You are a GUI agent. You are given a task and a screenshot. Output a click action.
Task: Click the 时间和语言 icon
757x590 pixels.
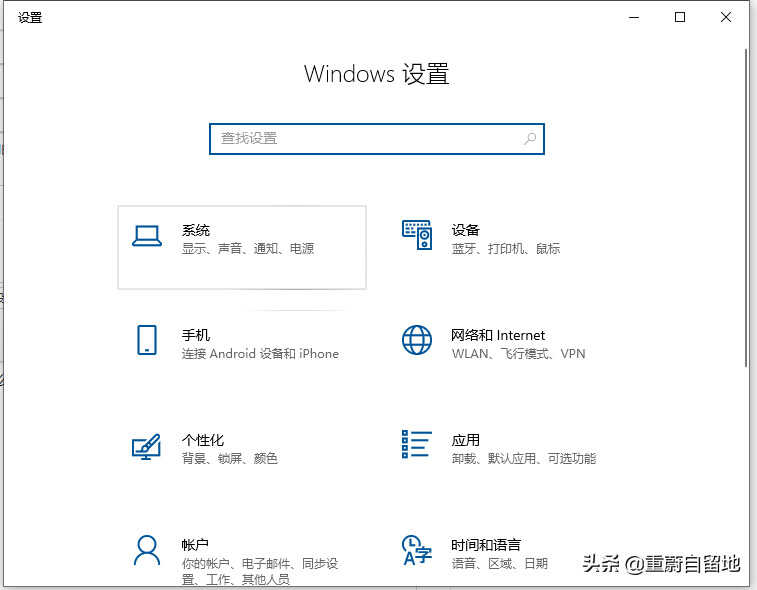coord(416,550)
